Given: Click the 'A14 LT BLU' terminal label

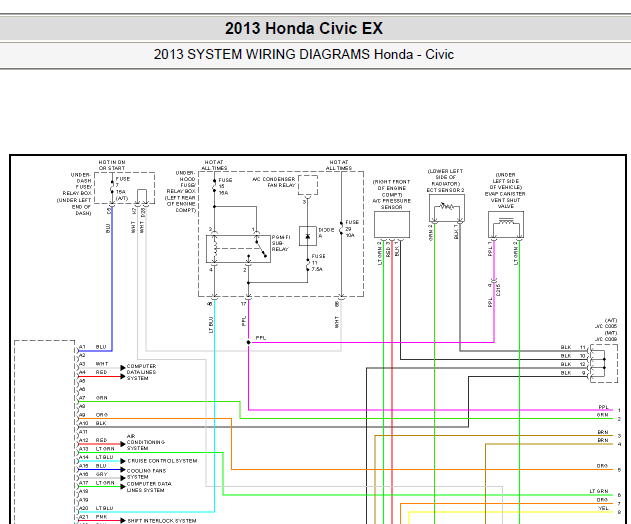Looking at the screenshot, I should pyautogui.click(x=96, y=457).
